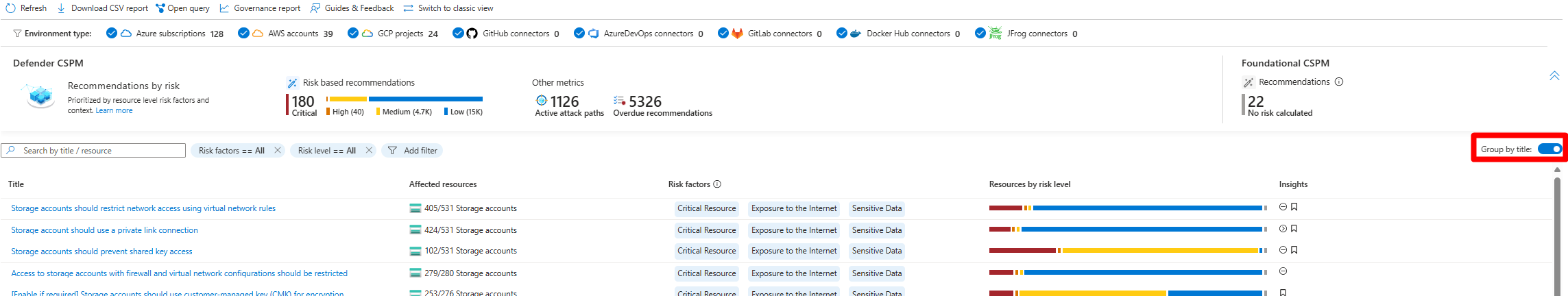Click the Refresh icon
Image resolution: width=1568 pixels, height=296 pixels.
coord(10,8)
